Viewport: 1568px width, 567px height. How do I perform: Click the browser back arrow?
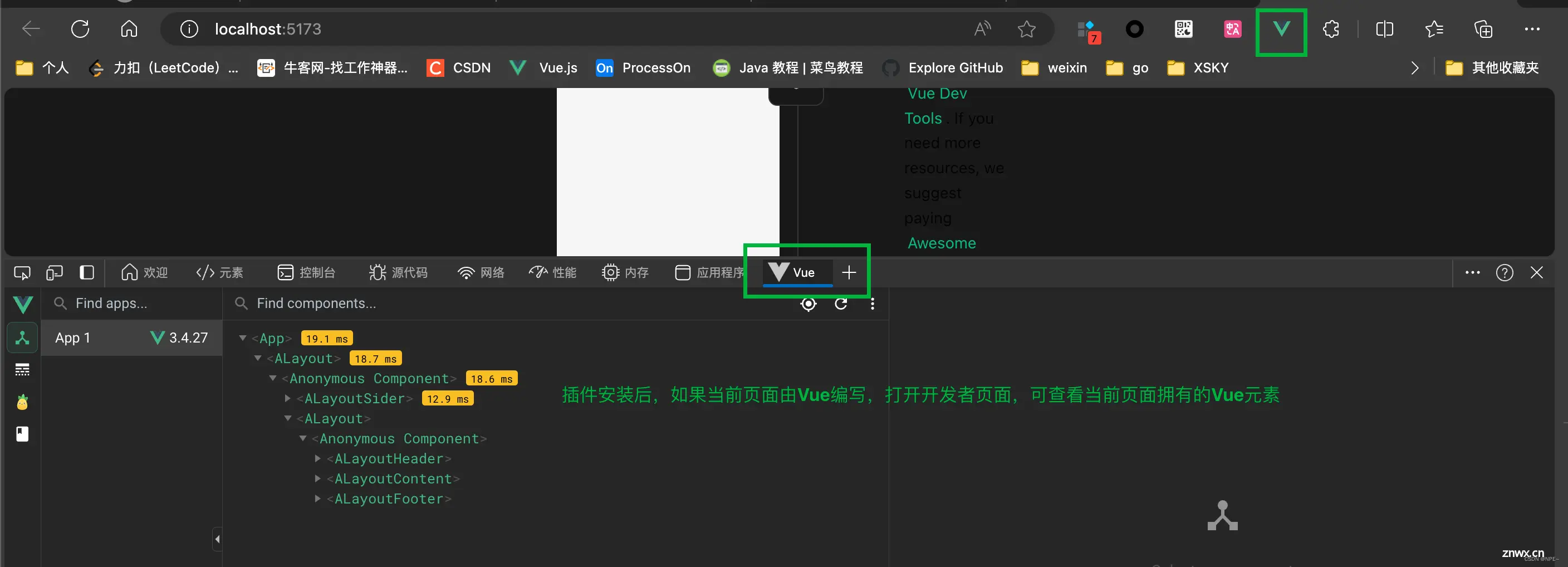pos(31,28)
